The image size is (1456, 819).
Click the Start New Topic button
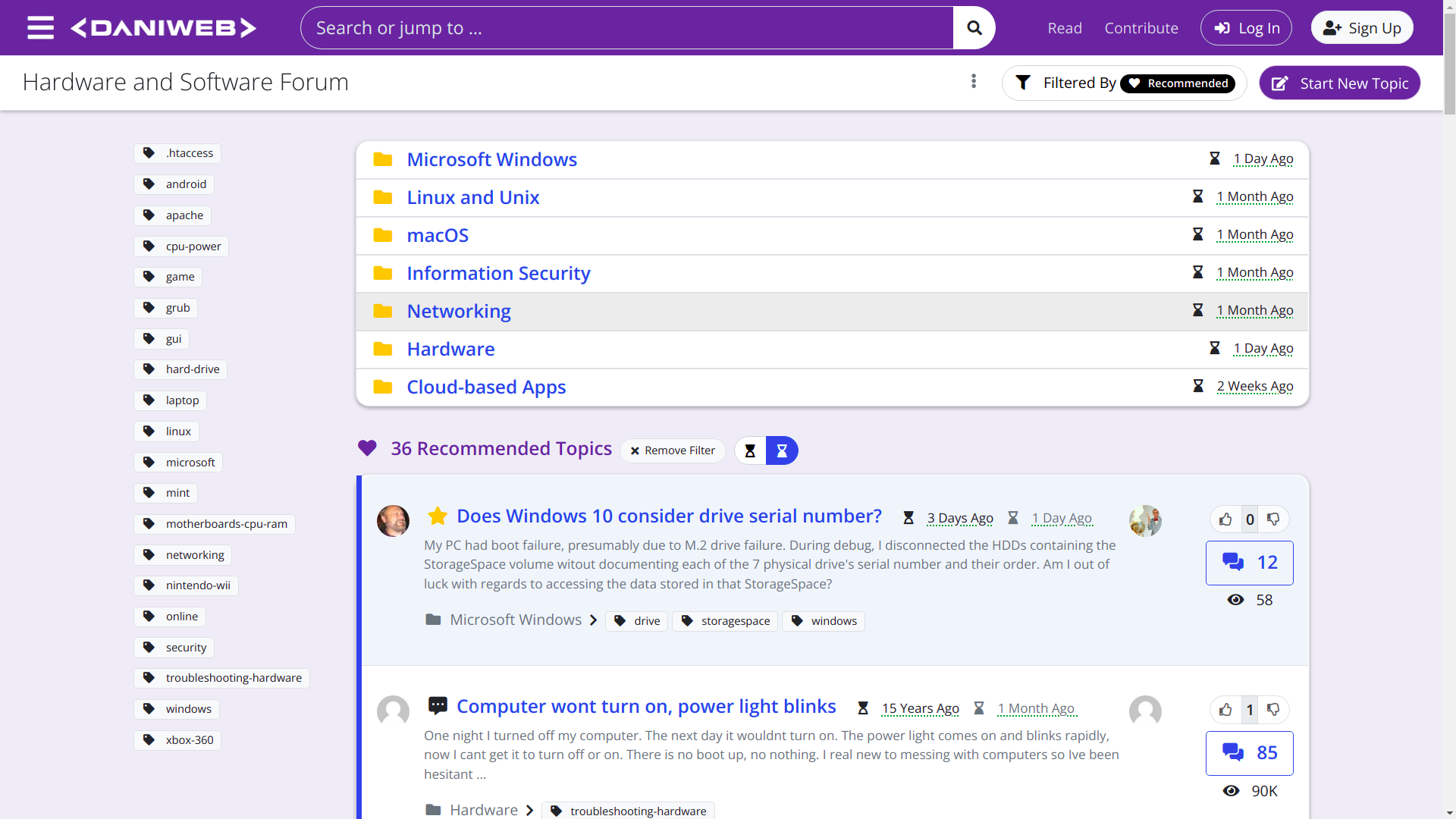[1340, 83]
